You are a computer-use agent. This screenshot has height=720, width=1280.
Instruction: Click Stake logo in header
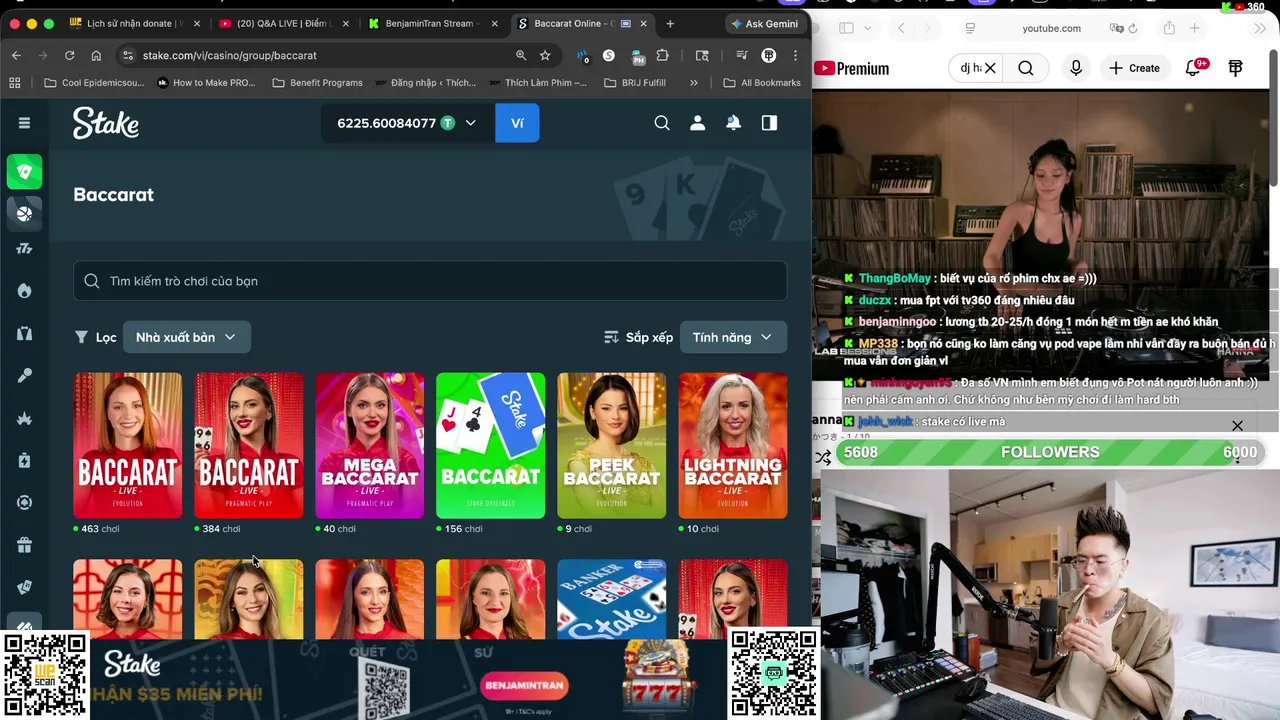[x=106, y=123]
